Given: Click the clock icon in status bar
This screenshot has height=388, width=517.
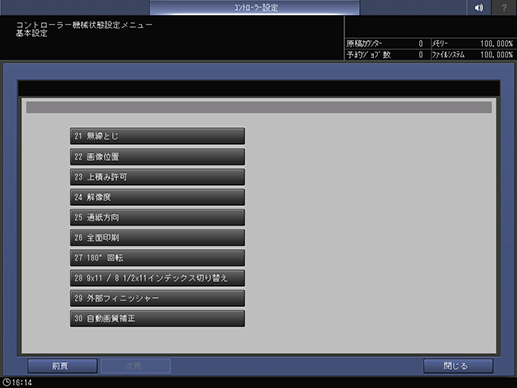Looking at the screenshot, I should click(x=6, y=382).
